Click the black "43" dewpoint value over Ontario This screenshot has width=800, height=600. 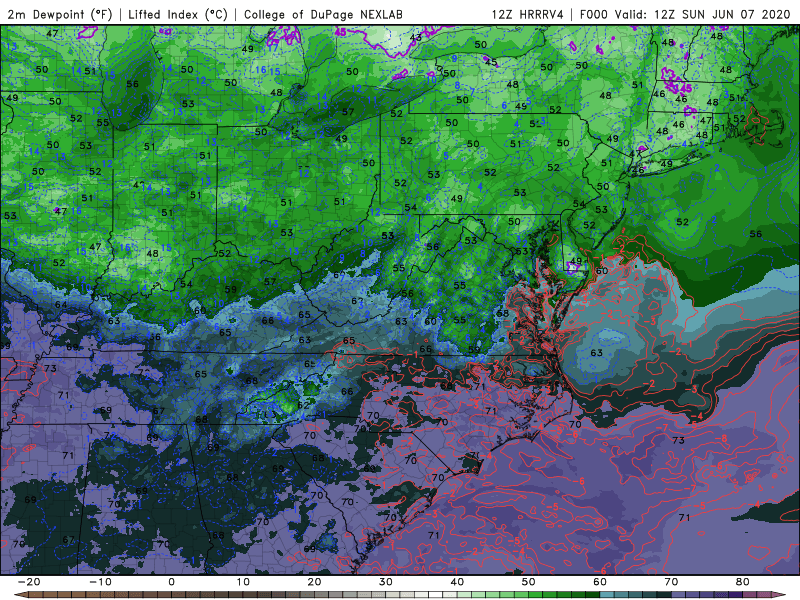[416, 37]
